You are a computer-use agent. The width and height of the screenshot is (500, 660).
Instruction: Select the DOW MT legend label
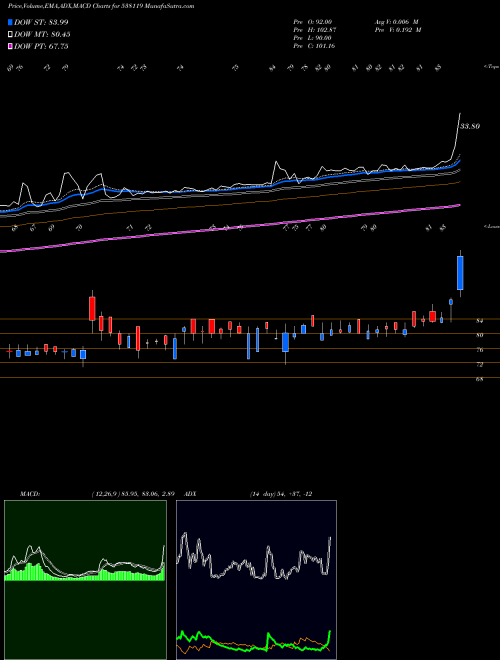[x=42, y=35]
